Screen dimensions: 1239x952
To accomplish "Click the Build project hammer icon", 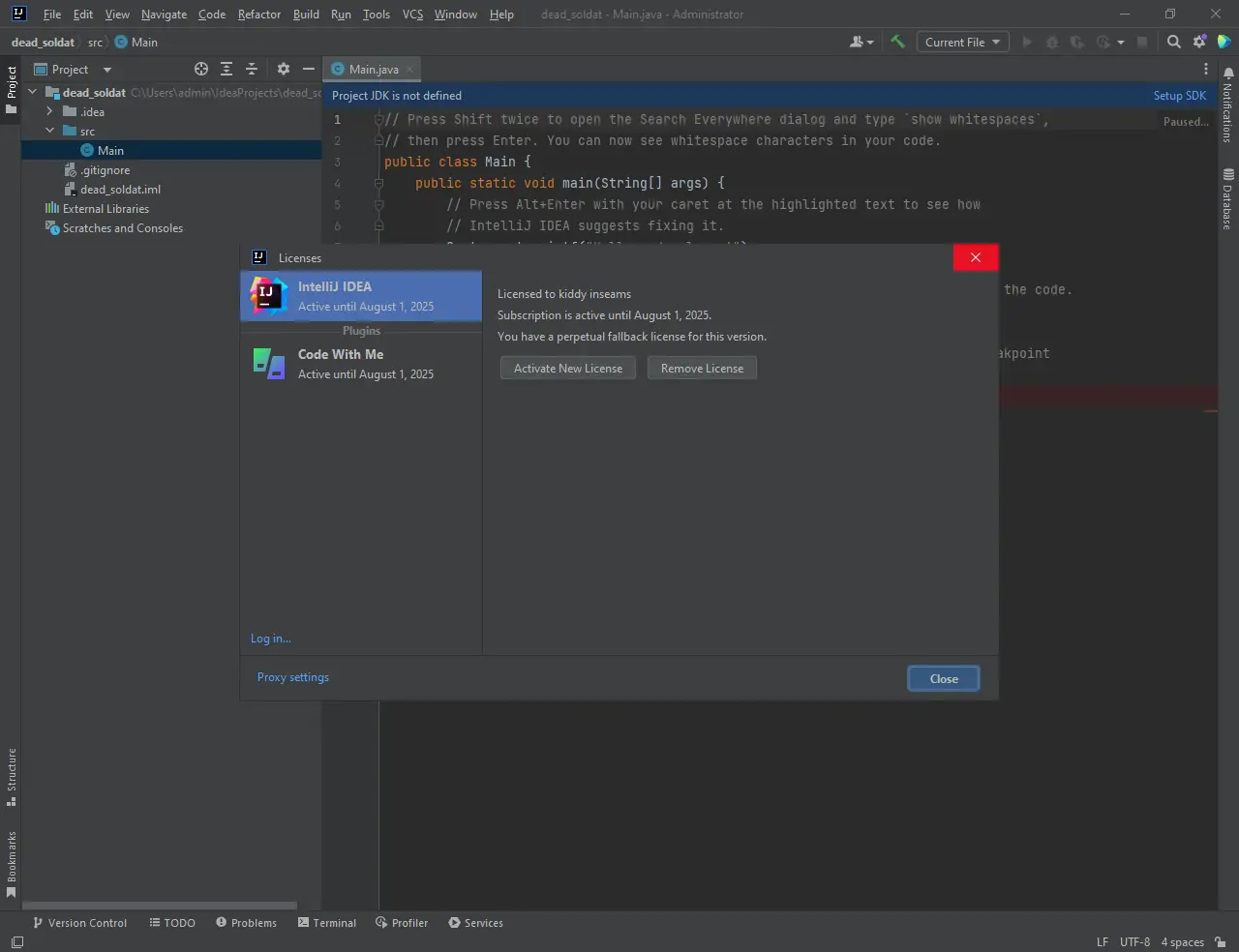I will pos(897,42).
